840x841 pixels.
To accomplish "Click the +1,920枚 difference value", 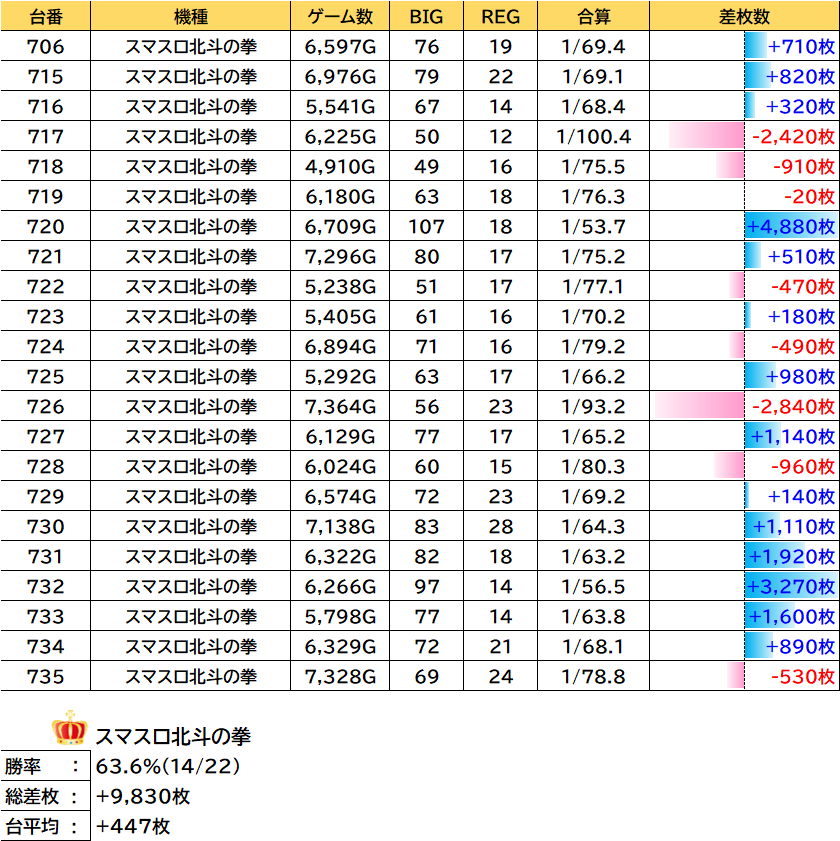I will pyautogui.click(x=791, y=556).
